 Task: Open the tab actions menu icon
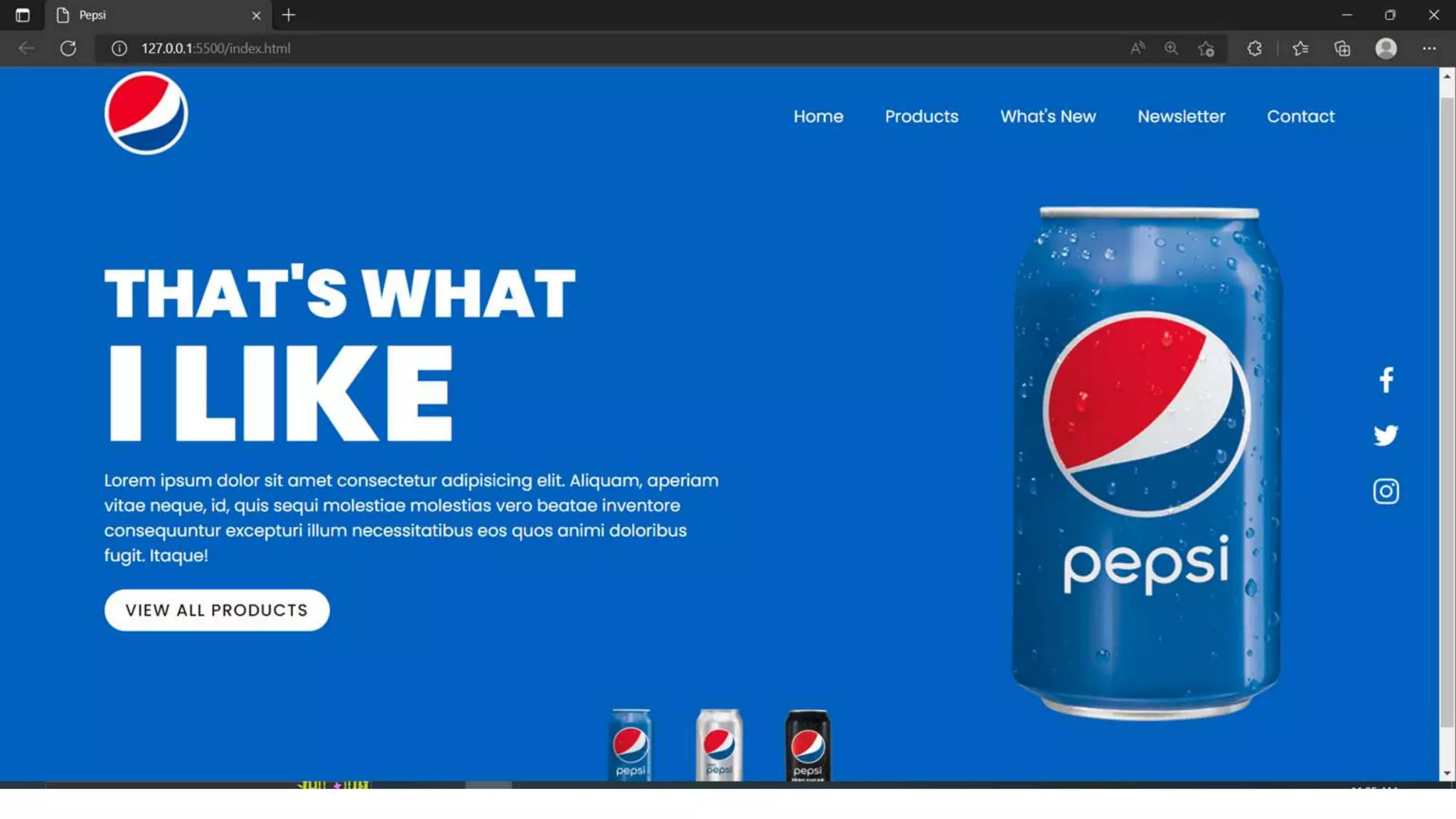click(23, 15)
